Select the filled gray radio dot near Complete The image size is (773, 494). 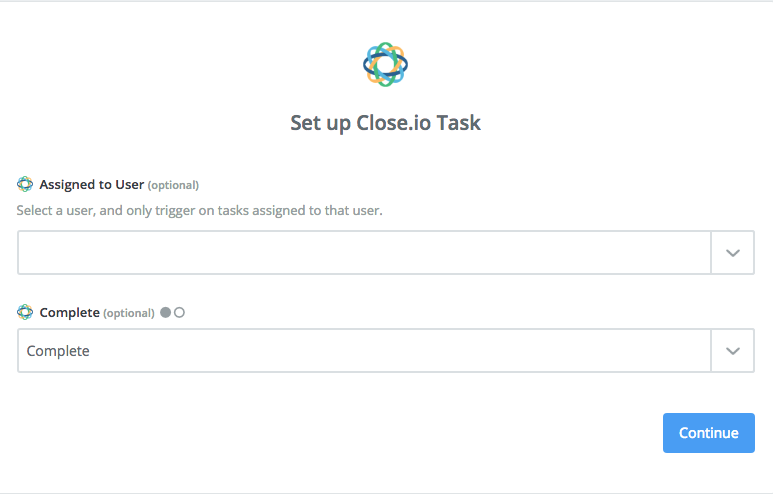(x=166, y=313)
